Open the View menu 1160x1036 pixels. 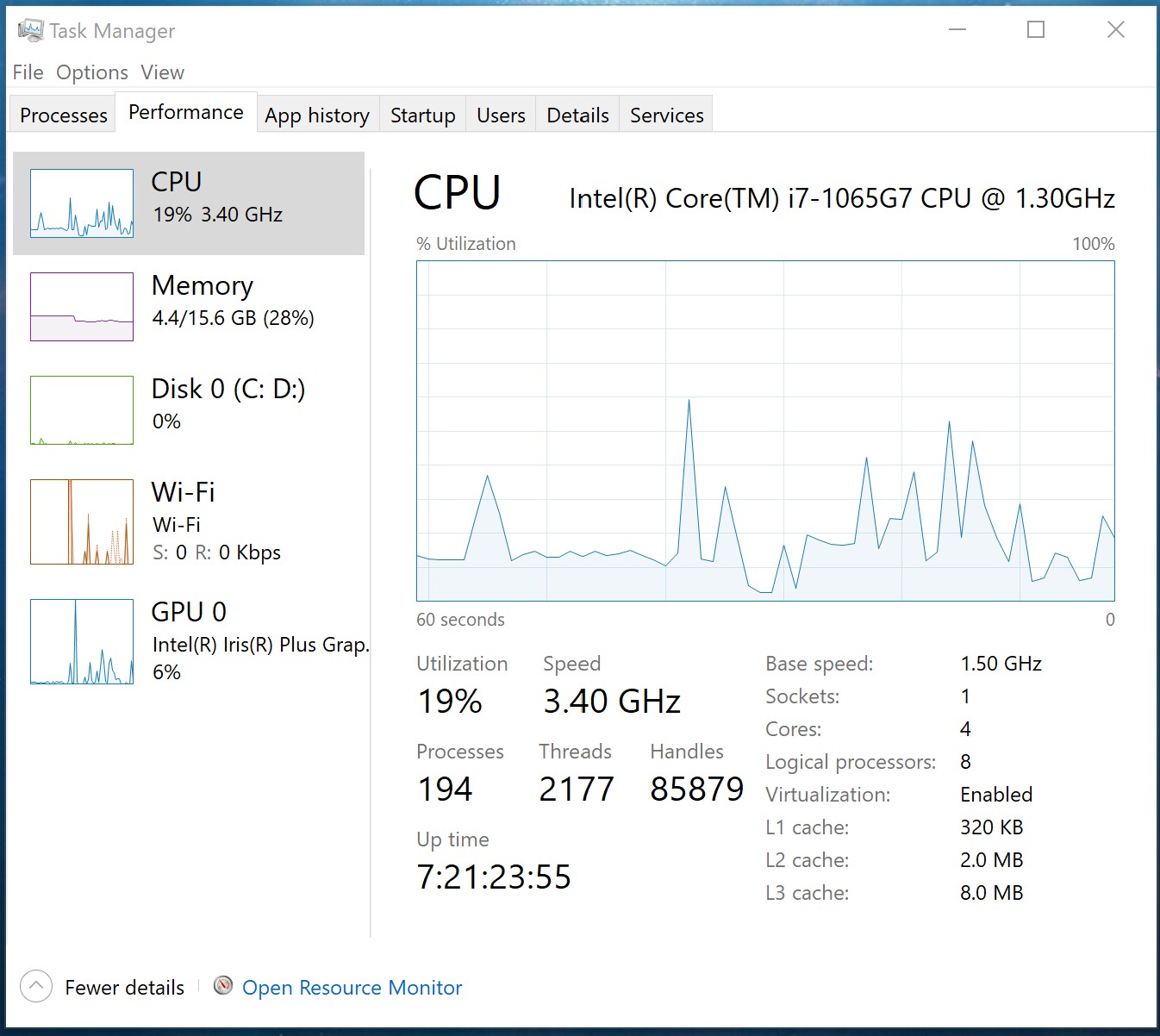(163, 72)
